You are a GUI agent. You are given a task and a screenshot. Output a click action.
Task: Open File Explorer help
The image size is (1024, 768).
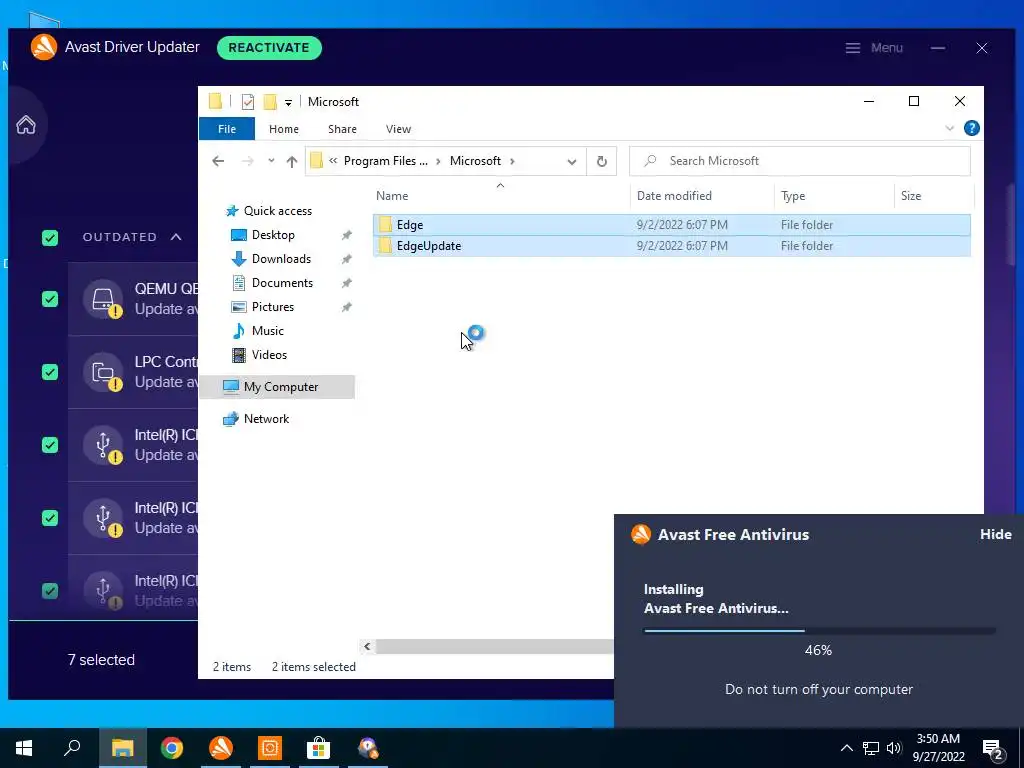coord(971,128)
